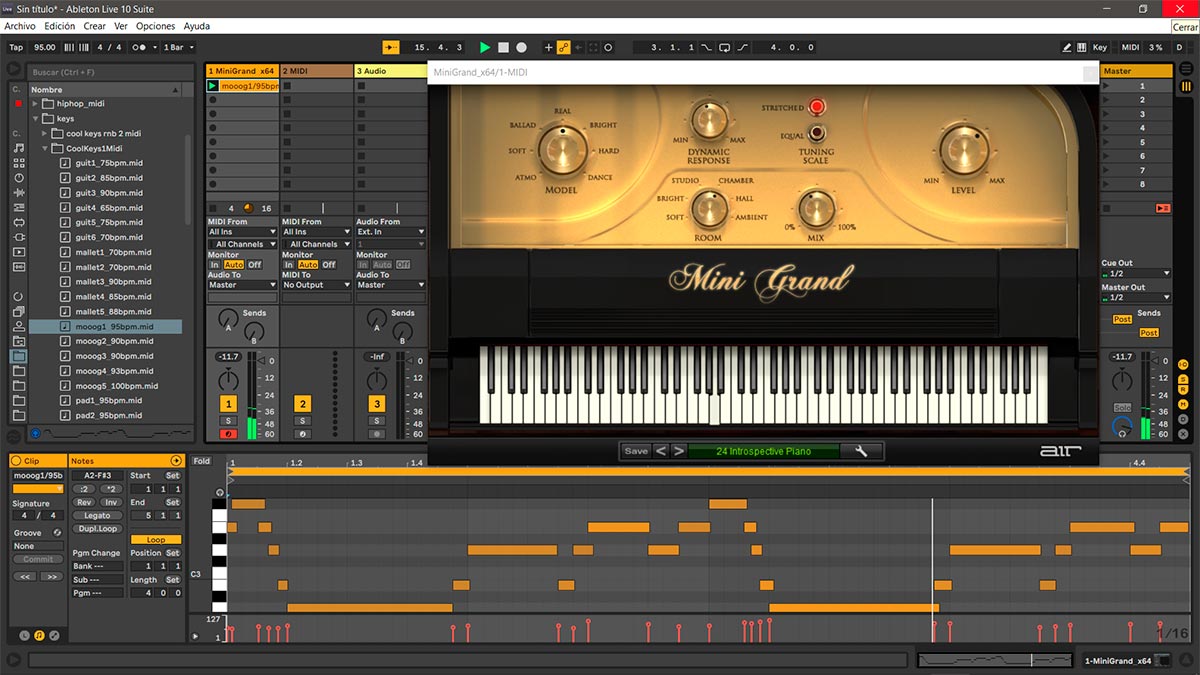Collapse the CoolKeys1Midi folder
The image size is (1200, 675).
[x=45, y=148]
